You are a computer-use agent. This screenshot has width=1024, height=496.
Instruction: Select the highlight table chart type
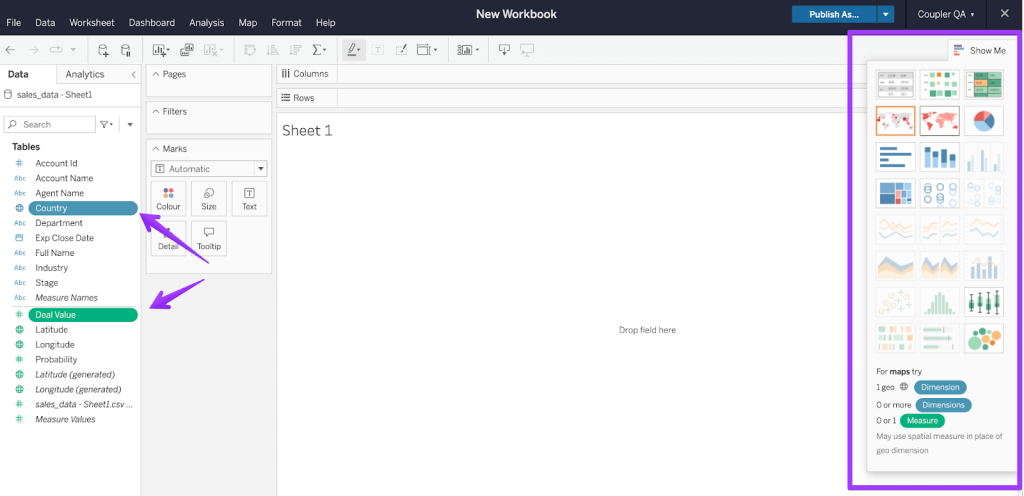tap(984, 84)
